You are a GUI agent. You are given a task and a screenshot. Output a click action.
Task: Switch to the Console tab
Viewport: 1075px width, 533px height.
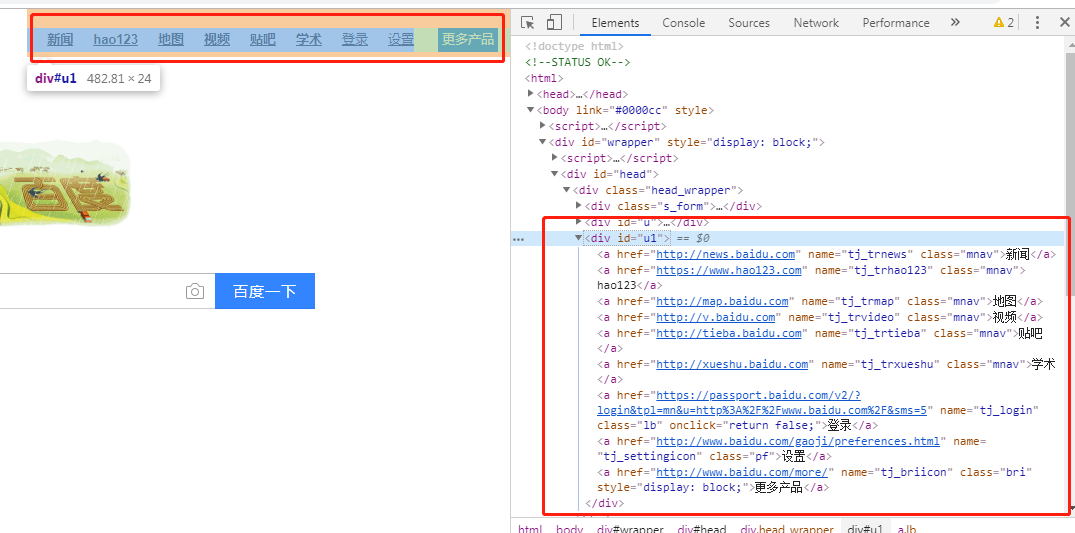[x=684, y=23]
